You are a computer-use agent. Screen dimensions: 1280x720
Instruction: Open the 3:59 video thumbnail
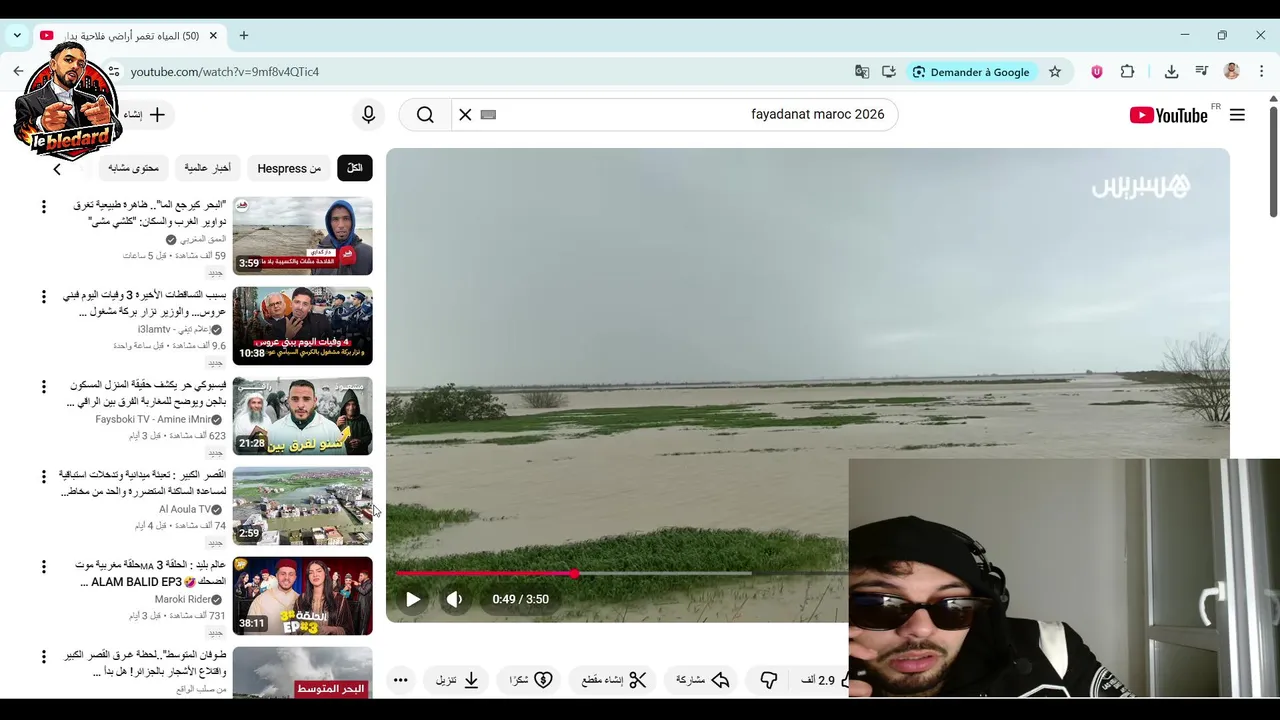[x=303, y=236]
